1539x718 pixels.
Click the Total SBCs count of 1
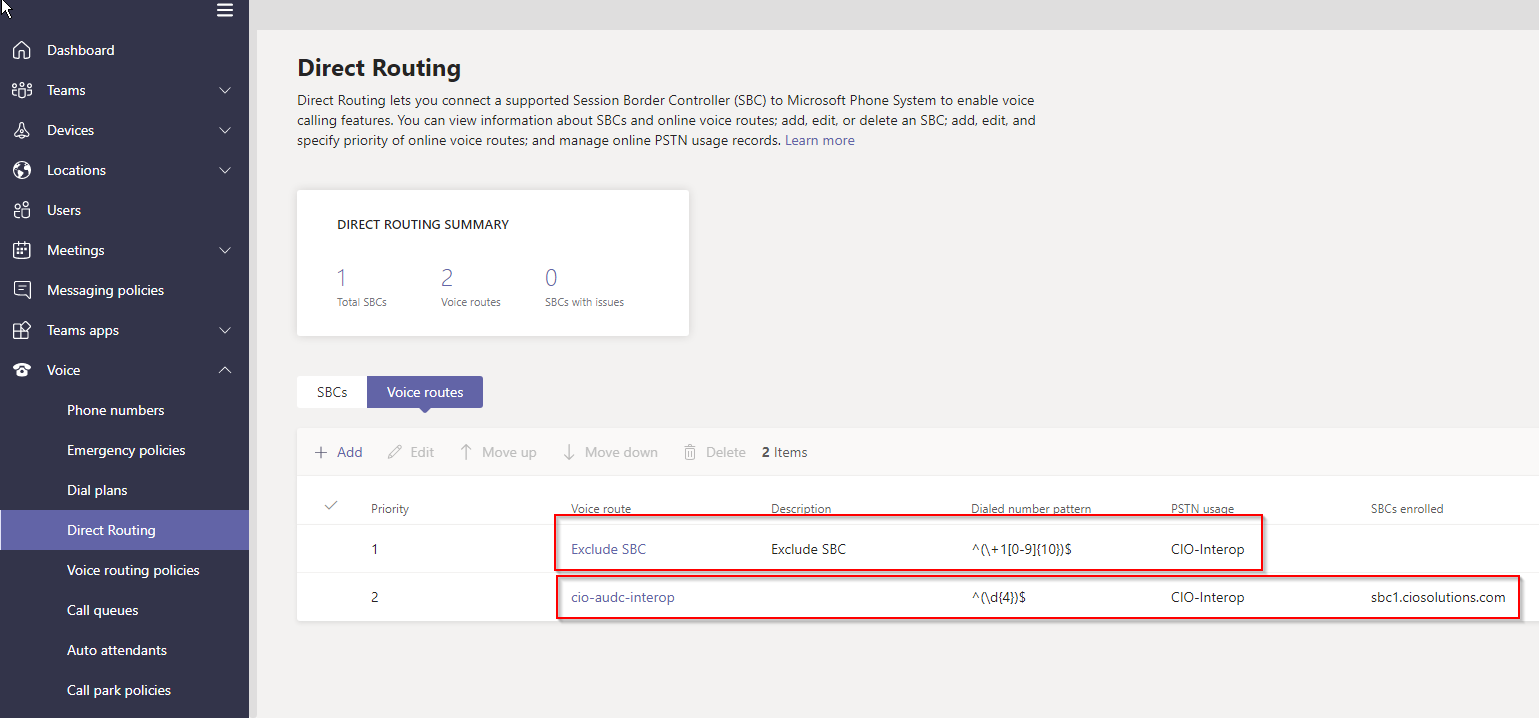coord(341,277)
